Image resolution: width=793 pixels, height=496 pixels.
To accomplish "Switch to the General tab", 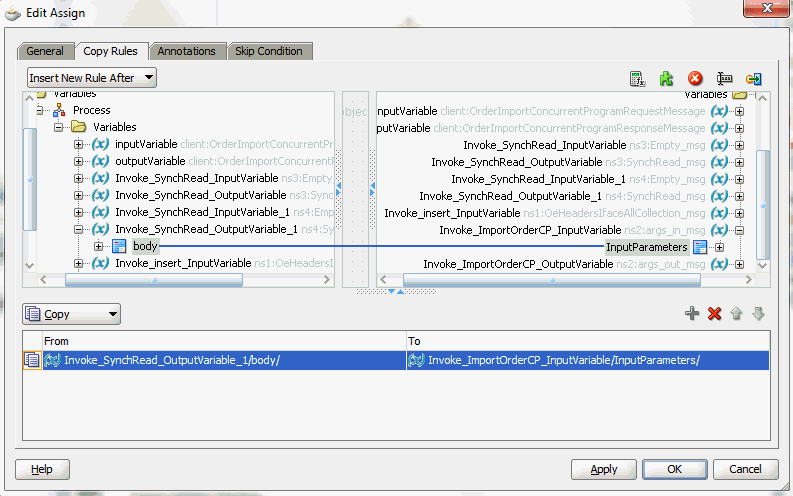I will [x=45, y=51].
